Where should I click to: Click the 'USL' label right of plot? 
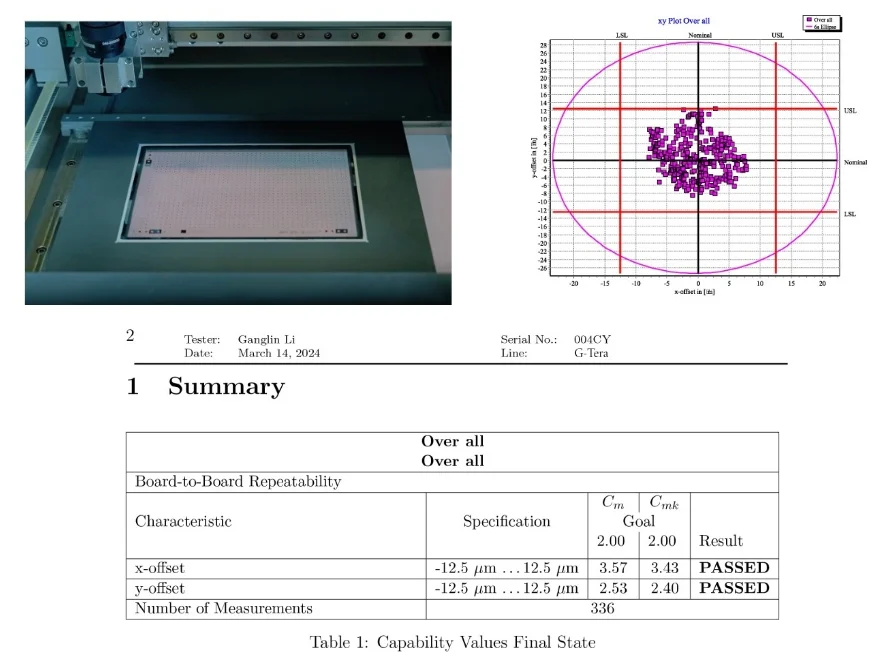851,111
